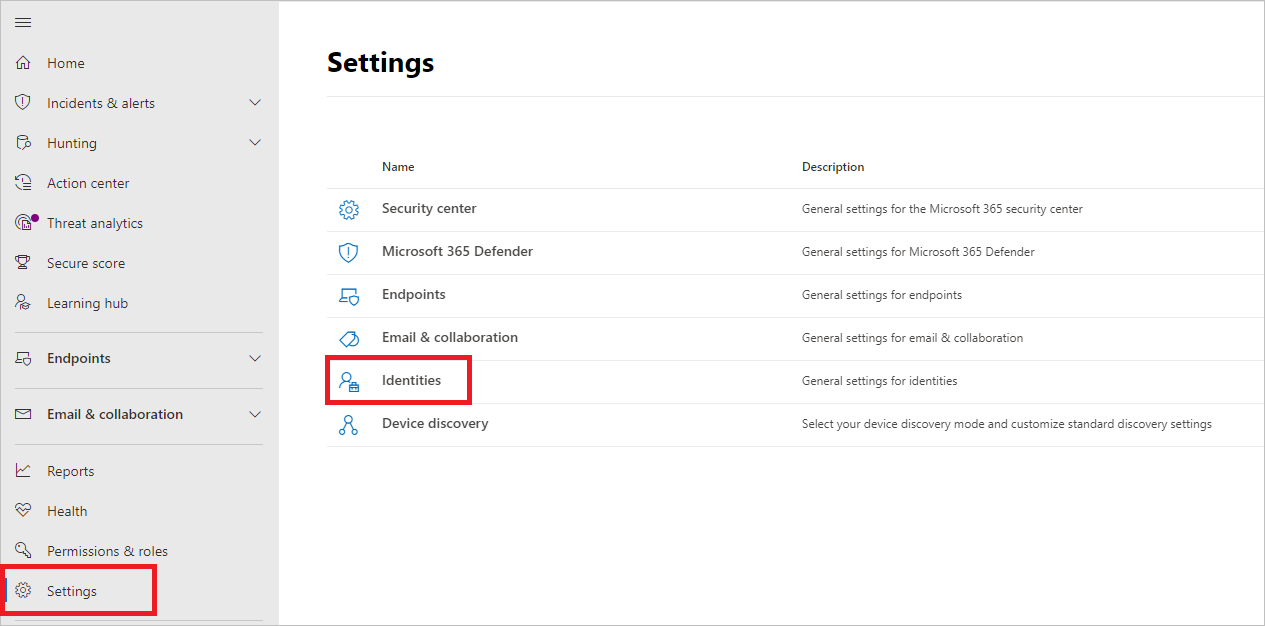Image resolution: width=1265 pixels, height=626 pixels.
Task: Expand Email & collaboration sidebar chevron
Action: 255,414
